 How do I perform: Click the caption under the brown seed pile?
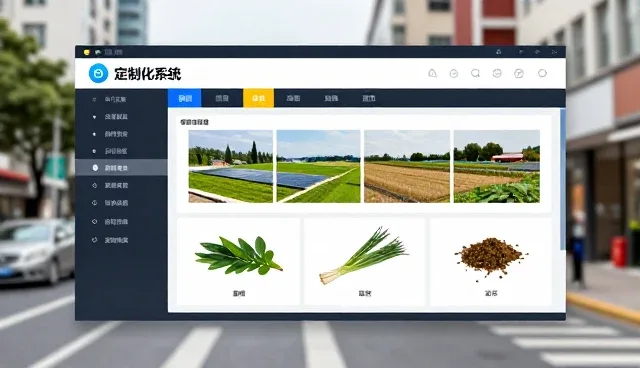tap(491, 293)
